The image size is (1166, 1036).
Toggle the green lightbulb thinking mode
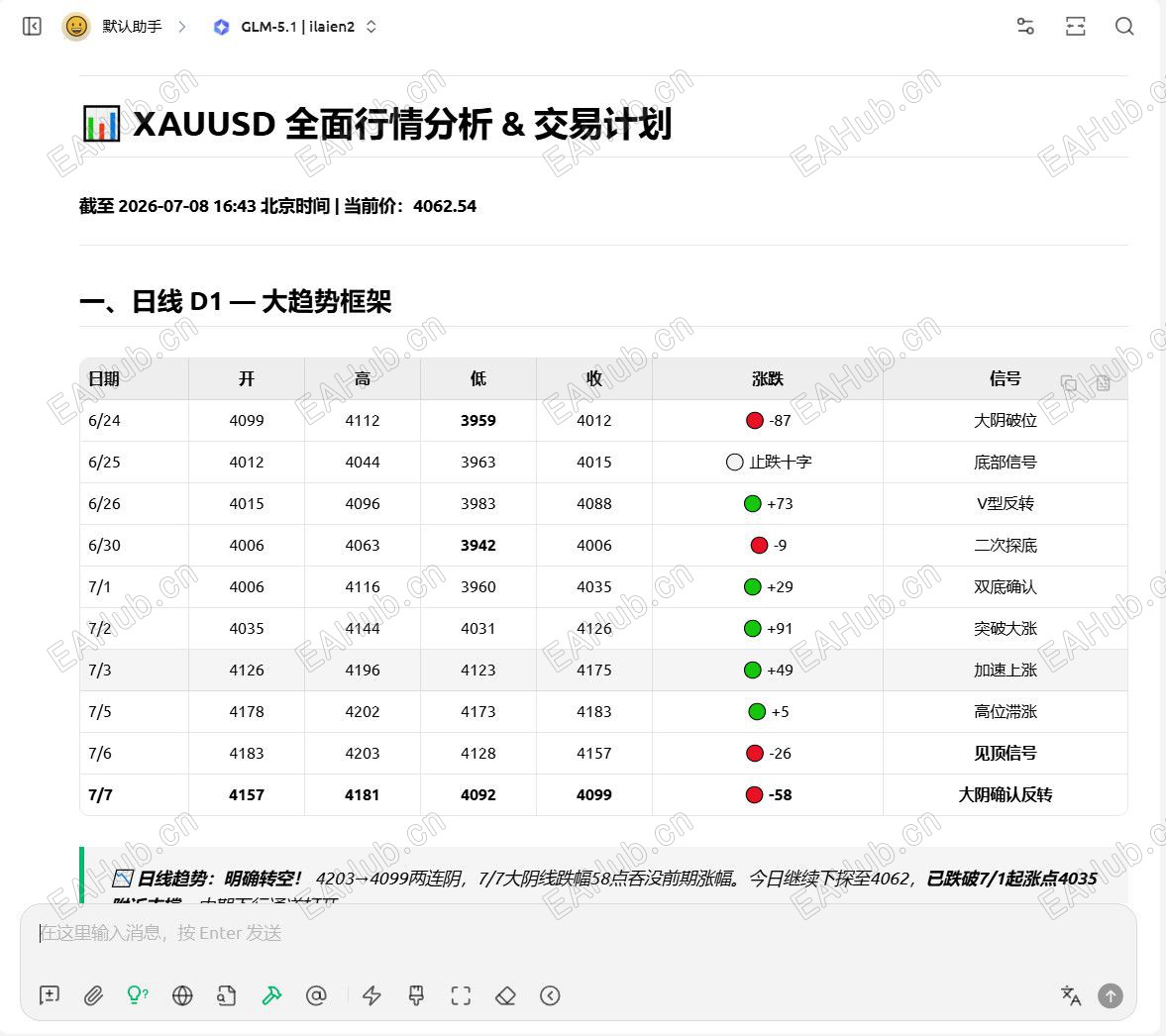click(138, 995)
